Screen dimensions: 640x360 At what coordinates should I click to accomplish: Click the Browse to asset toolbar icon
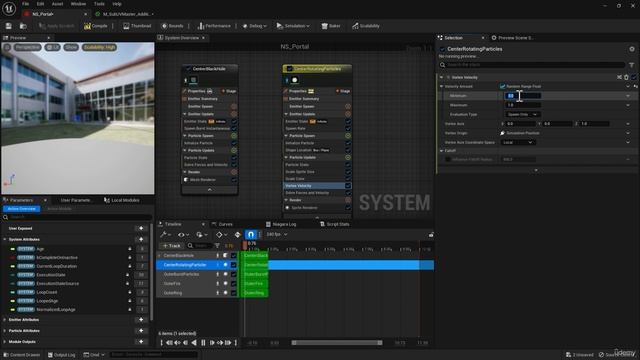tap(23, 26)
